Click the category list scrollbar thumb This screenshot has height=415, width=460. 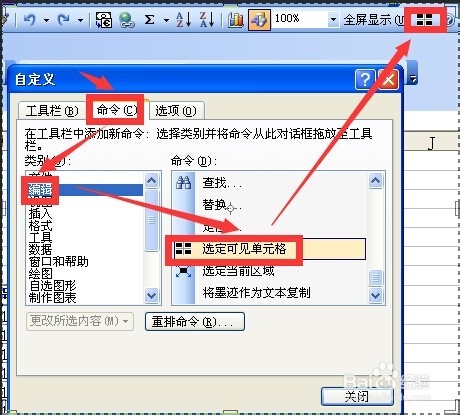[x=152, y=220]
